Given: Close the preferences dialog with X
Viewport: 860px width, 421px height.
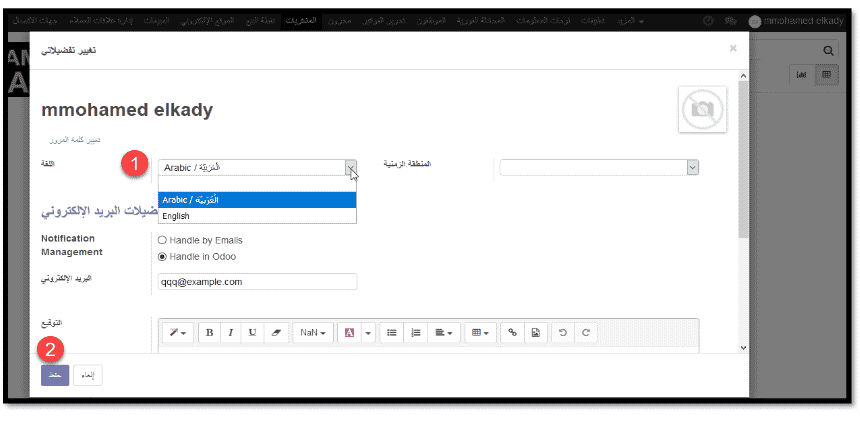Looking at the screenshot, I should click(x=733, y=48).
